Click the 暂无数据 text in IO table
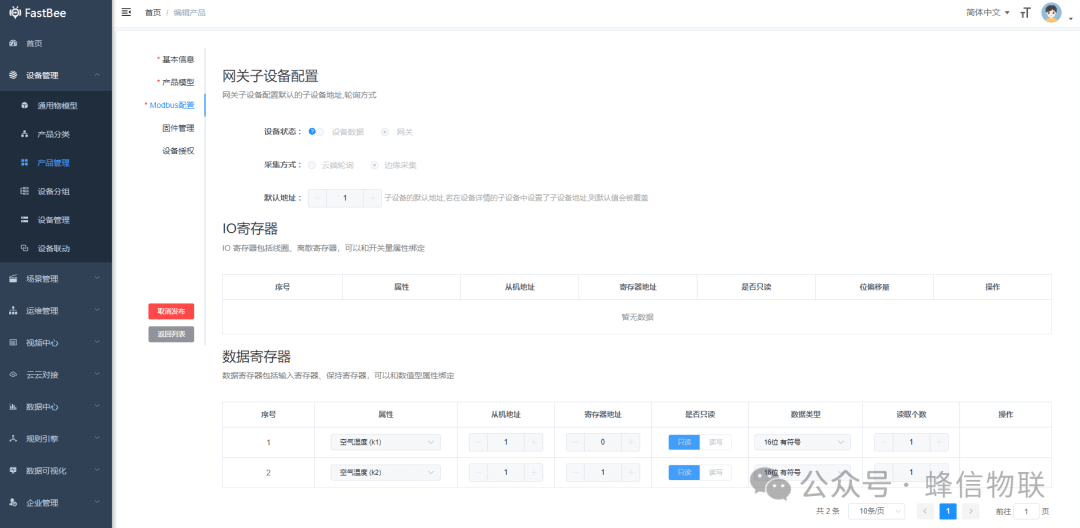Screen dimensions: 1080x528 pyautogui.click(x=637, y=317)
